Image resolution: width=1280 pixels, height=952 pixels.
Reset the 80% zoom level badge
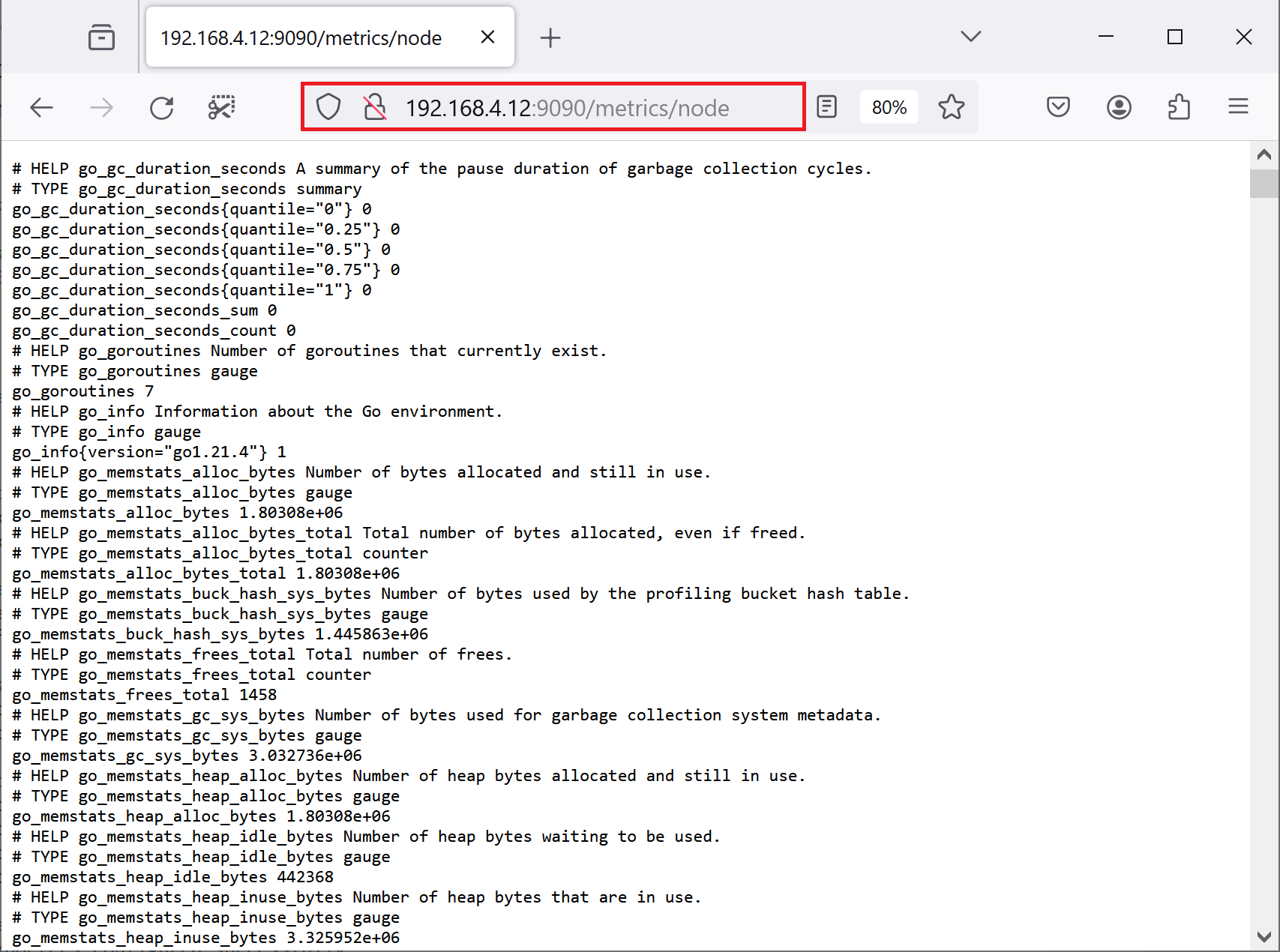point(889,107)
